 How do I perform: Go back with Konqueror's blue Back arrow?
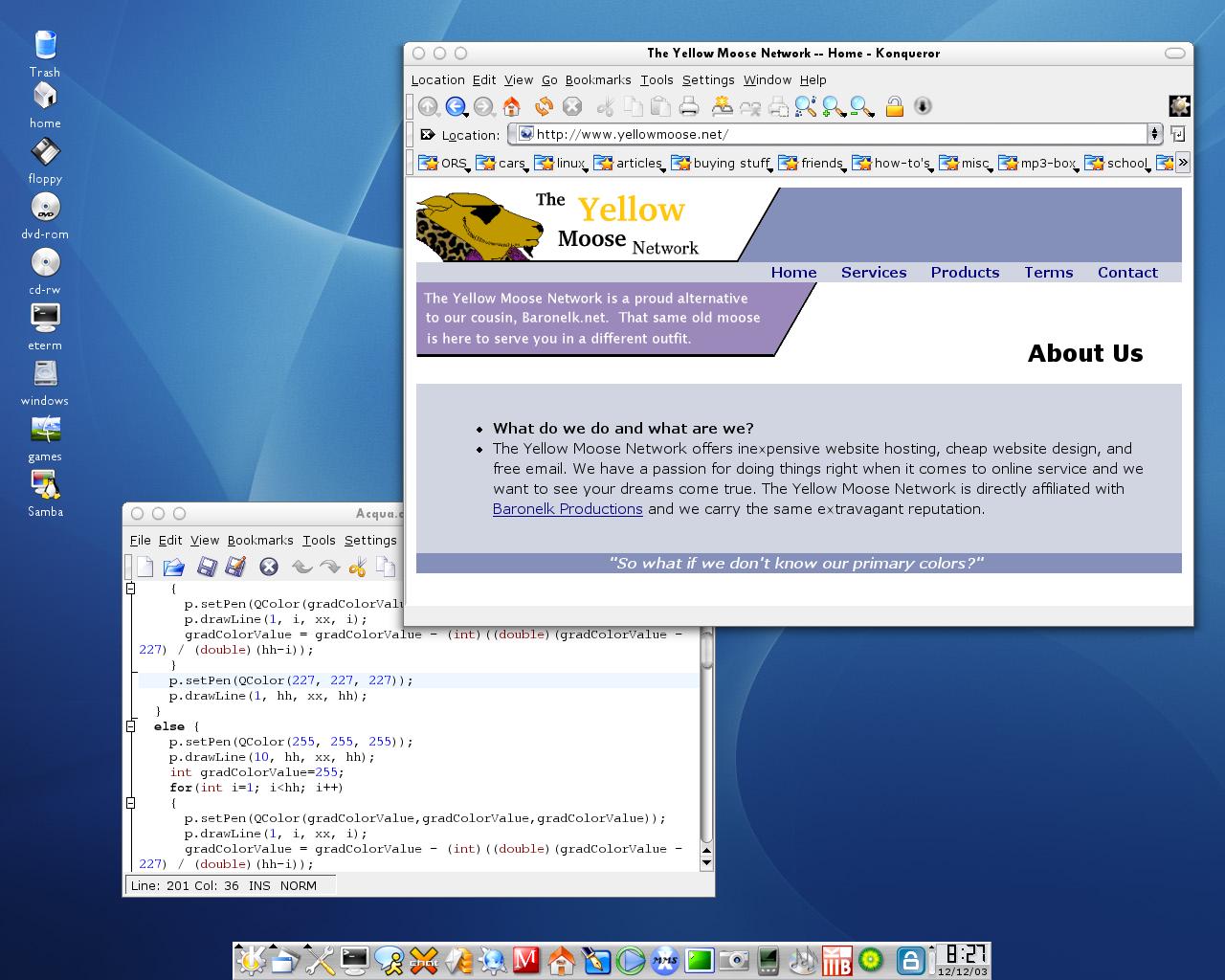tap(456, 107)
